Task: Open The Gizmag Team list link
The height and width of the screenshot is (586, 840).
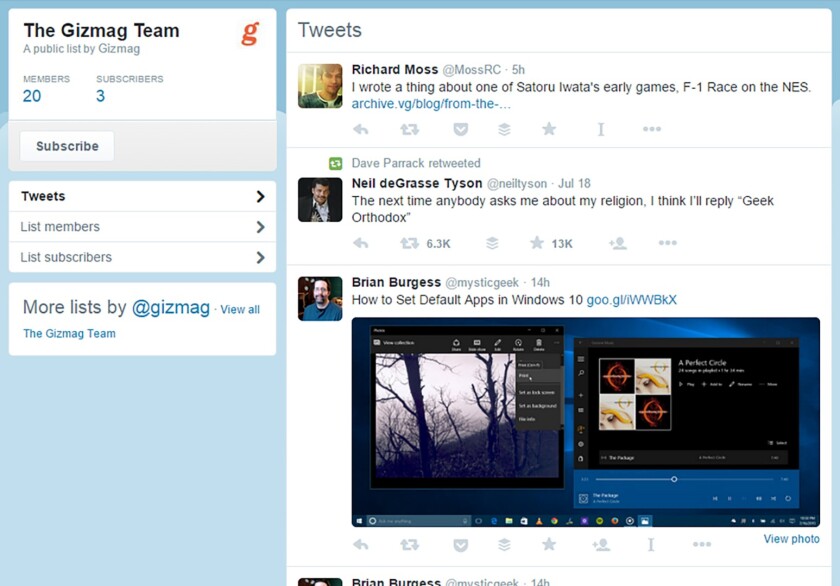Action: (x=69, y=334)
